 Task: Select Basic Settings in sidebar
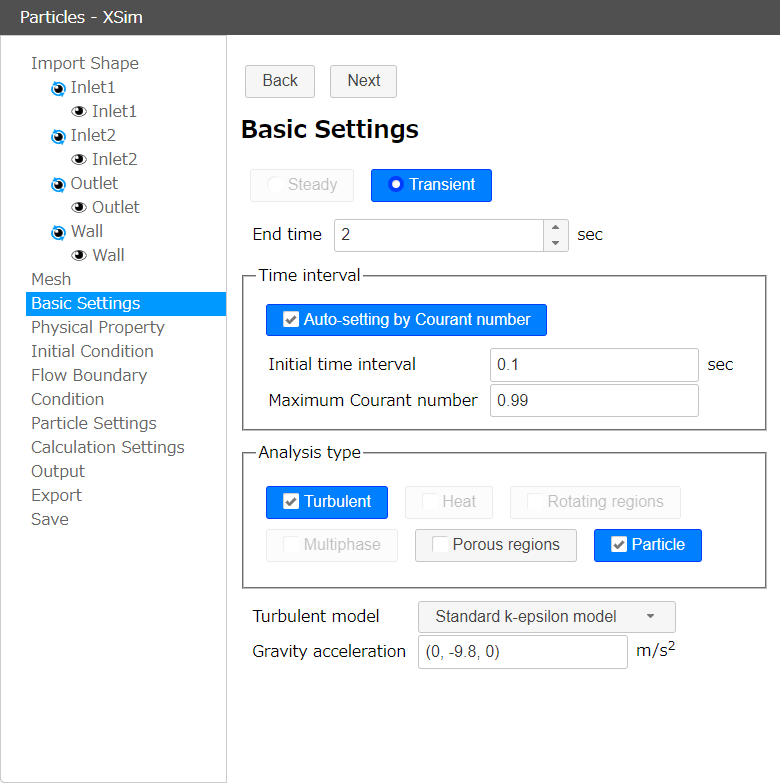(126, 304)
